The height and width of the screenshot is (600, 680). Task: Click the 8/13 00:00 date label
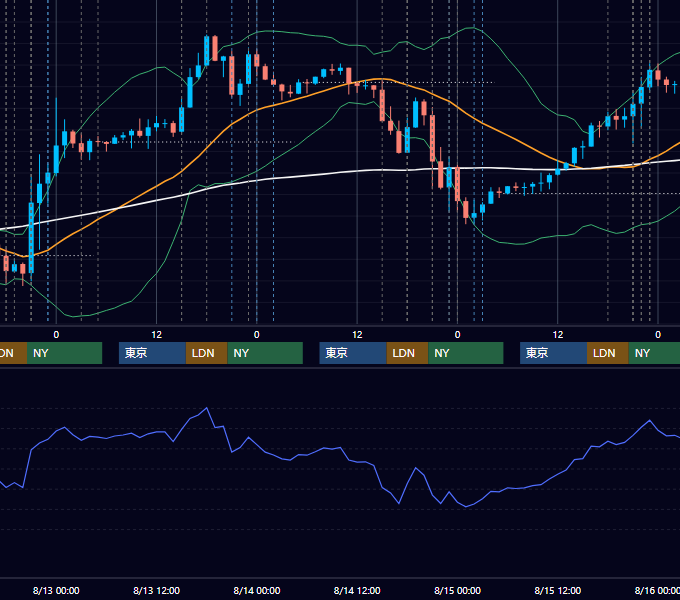(56, 590)
